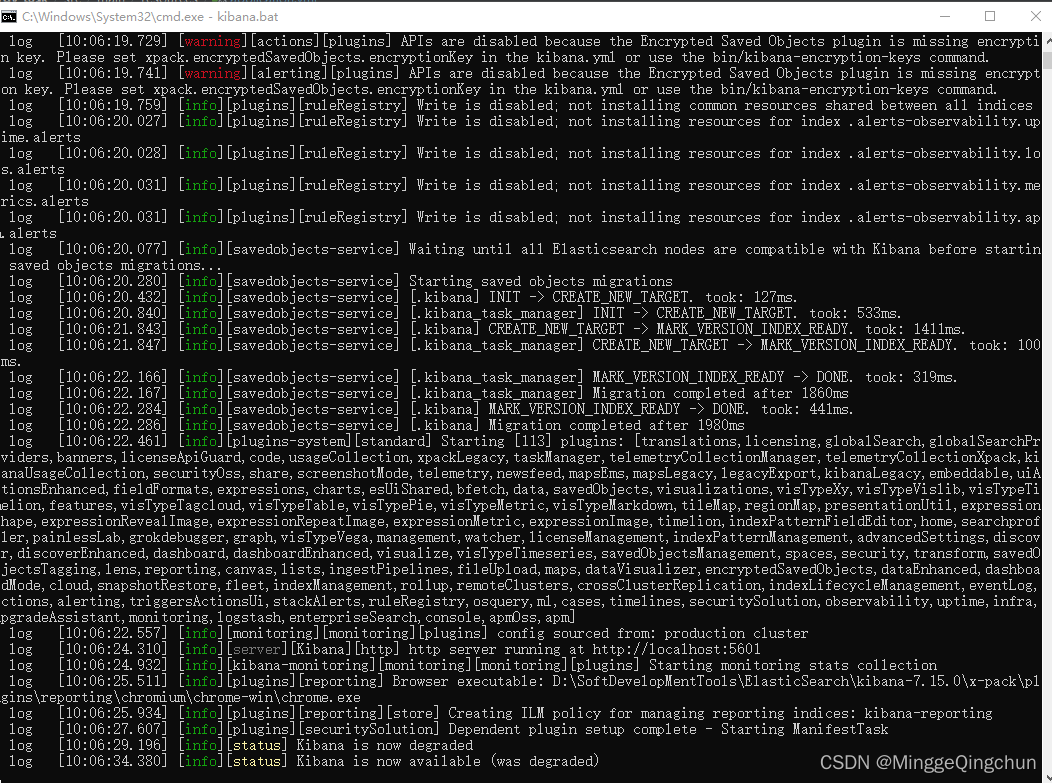Click the 'config sourced from production cluster' line
This screenshot has width=1052, height=783.
coord(650,633)
